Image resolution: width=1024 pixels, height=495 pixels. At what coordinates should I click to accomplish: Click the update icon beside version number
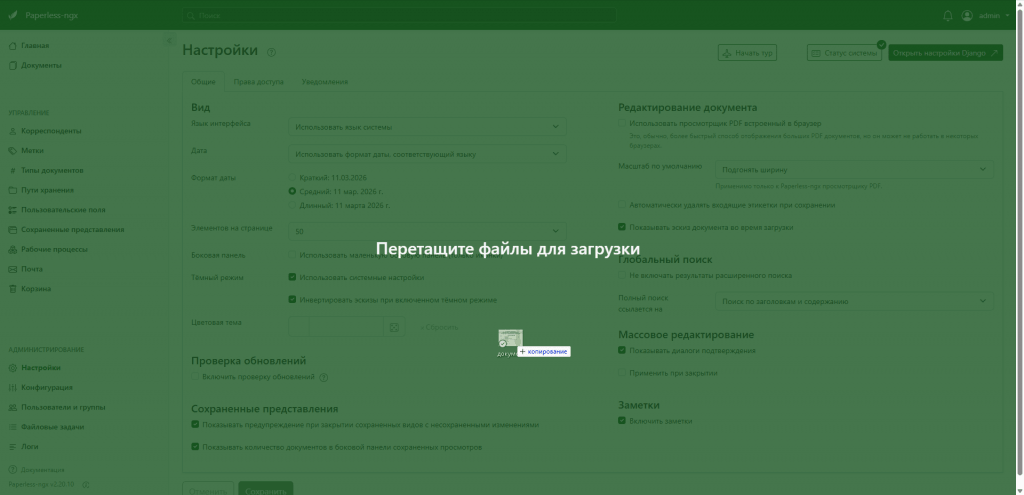point(86,485)
